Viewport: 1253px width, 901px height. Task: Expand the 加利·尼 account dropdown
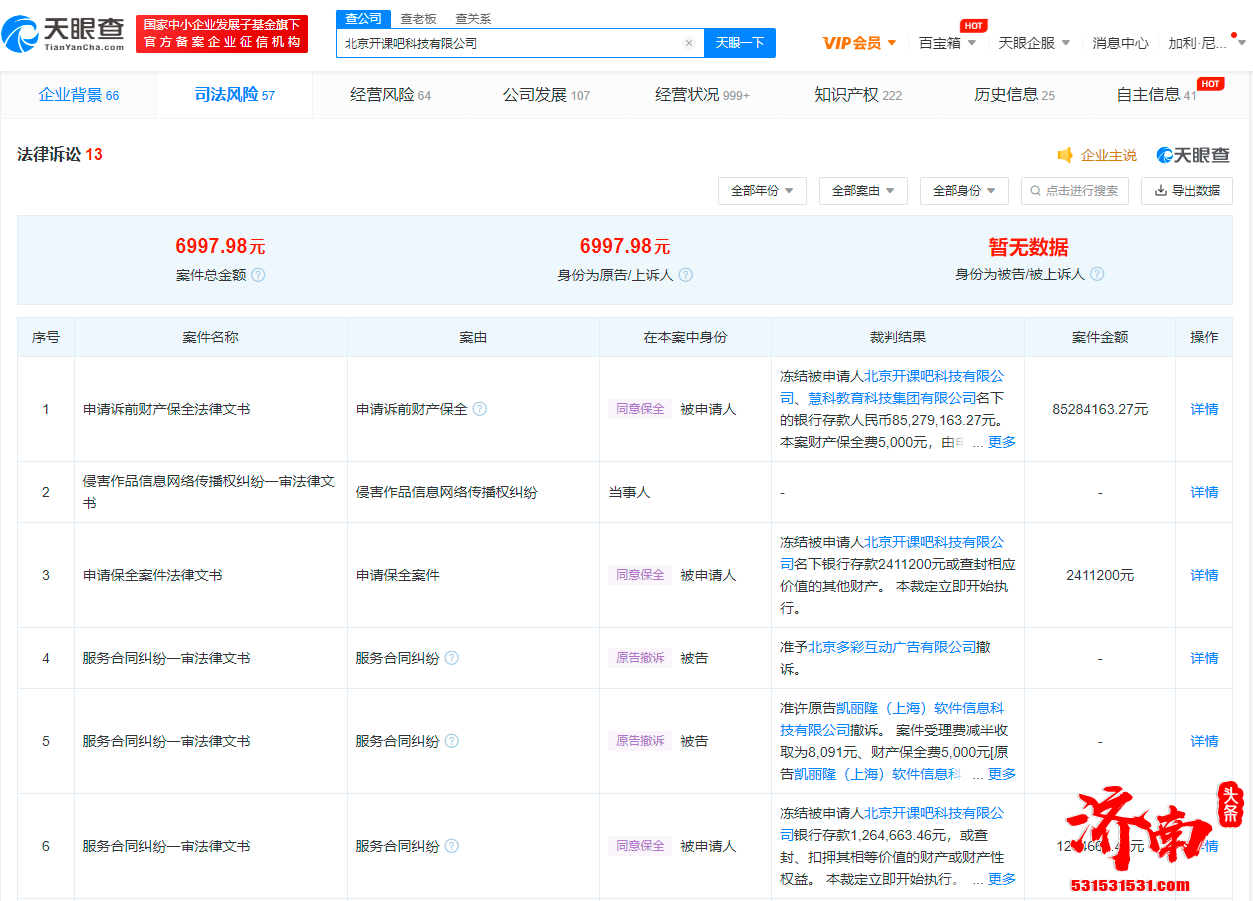[1200, 43]
